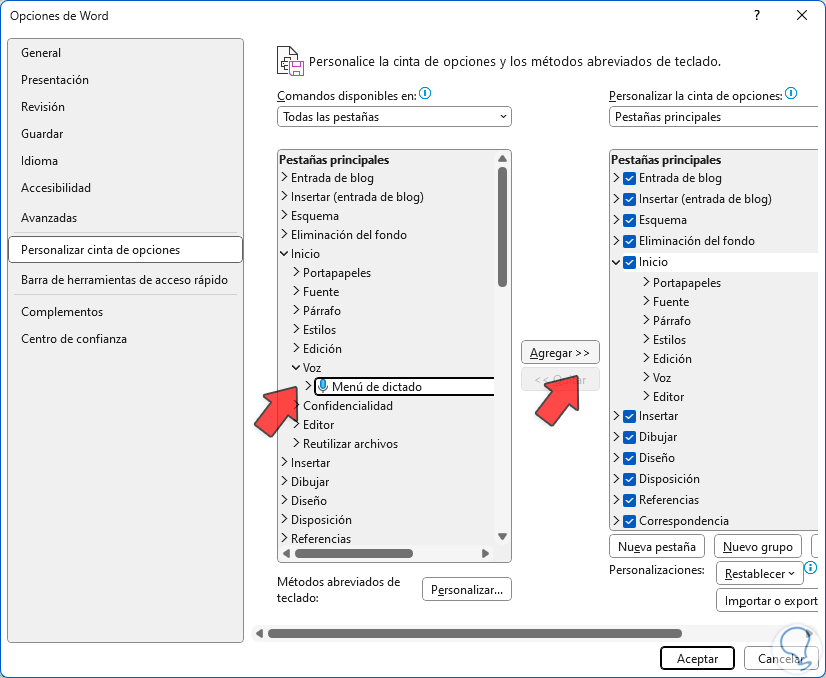Click the left arrow of the bottom dialog scrollbar
Image resolution: width=826 pixels, height=678 pixels.
[x=259, y=633]
